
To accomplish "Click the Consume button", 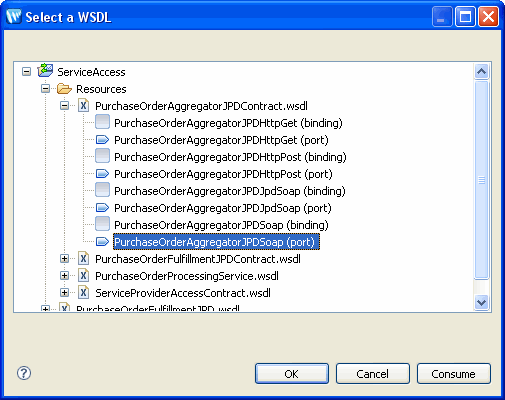I will (454, 374).
